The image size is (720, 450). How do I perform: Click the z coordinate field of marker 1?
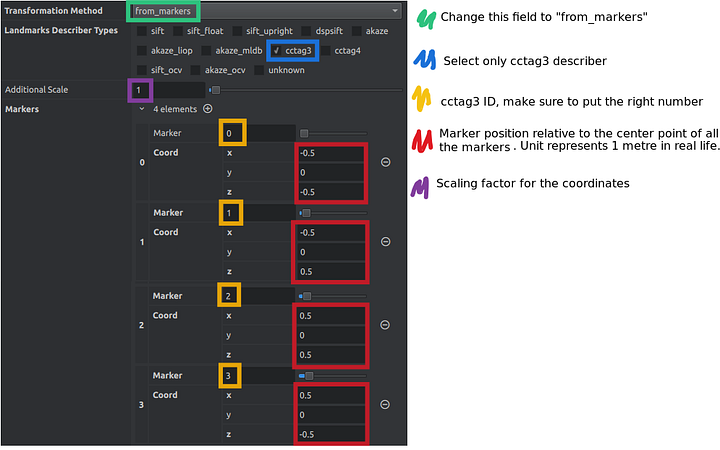tap(331, 272)
